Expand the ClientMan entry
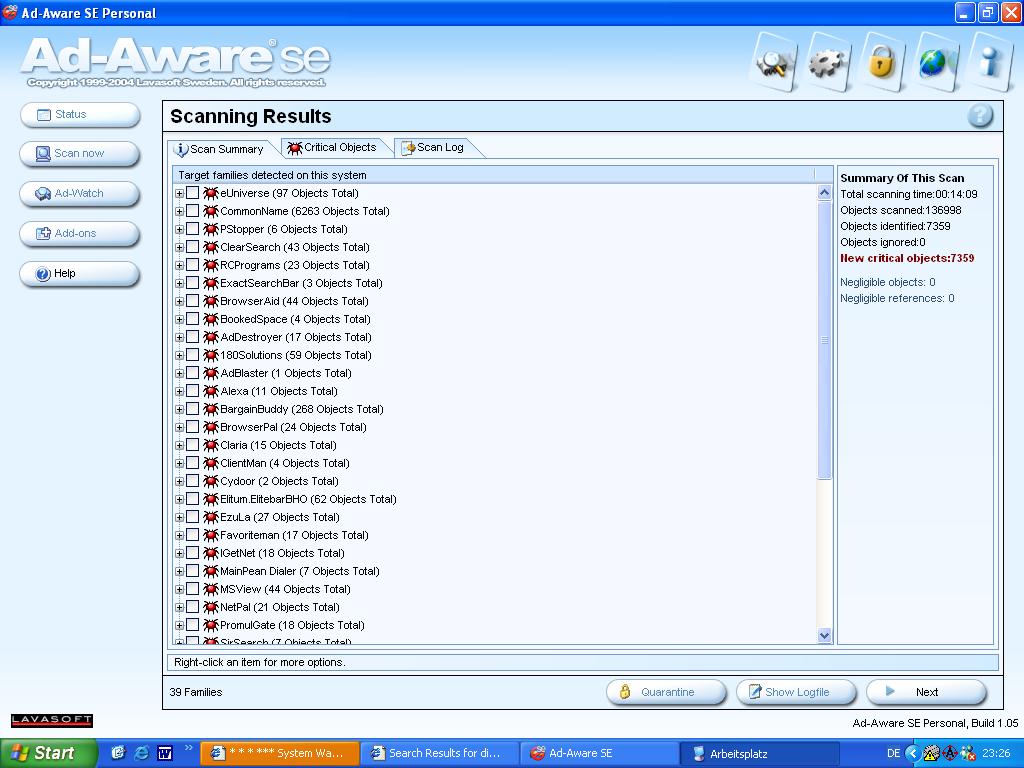Image resolution: width=1024 pixels, height=768 pixels. point(179,463)
